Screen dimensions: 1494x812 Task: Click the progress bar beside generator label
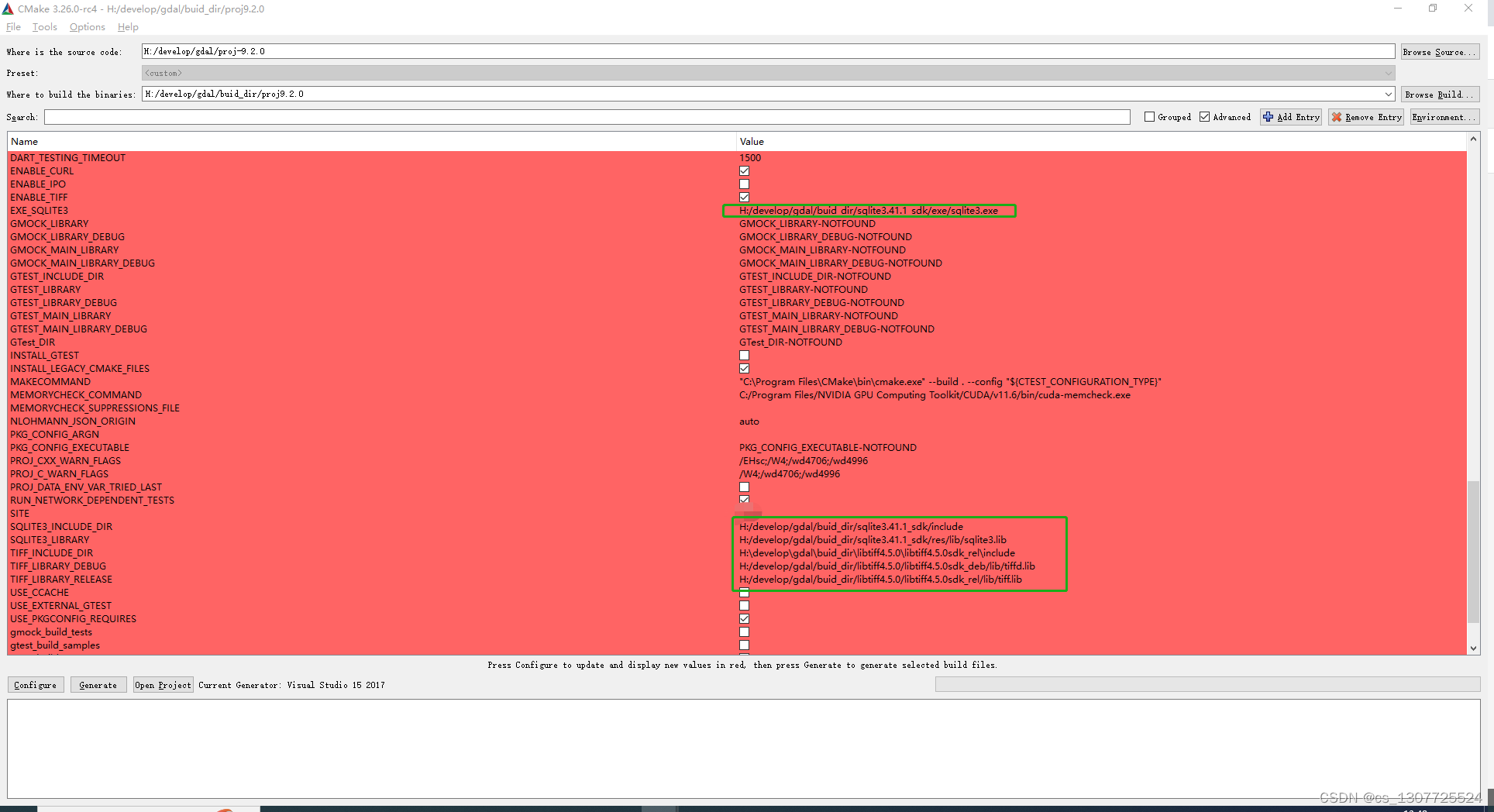[x=1207, y=685]
